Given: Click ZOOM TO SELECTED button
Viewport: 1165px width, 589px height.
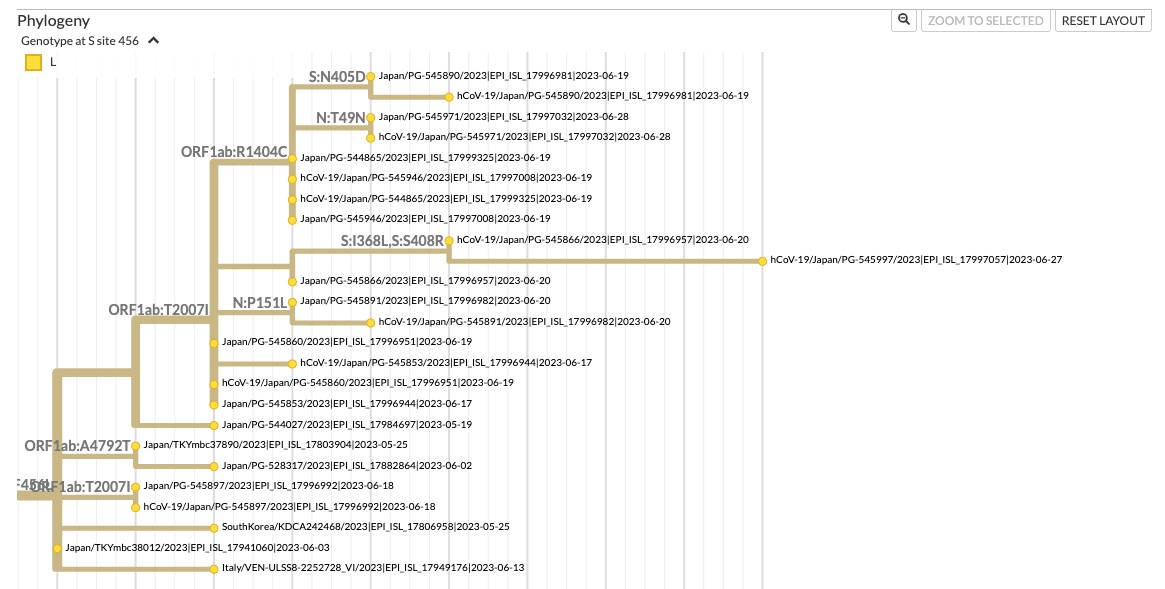Looking at the screenshot, I should point(985,20).
